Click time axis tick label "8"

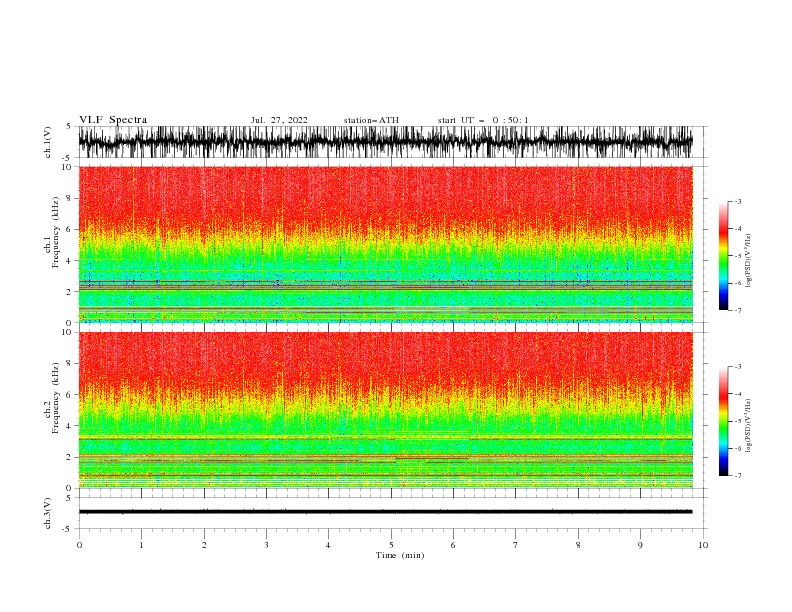(x=578, y=545)
